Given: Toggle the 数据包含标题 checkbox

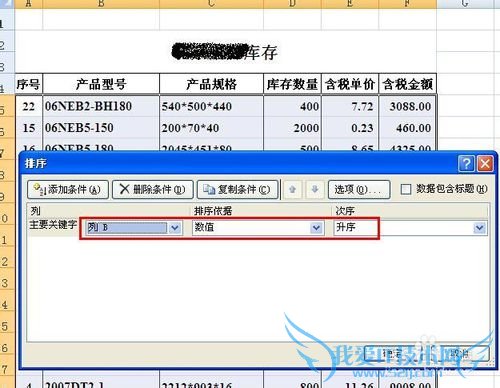Looking at the screenshot, I should pos(406,190).
